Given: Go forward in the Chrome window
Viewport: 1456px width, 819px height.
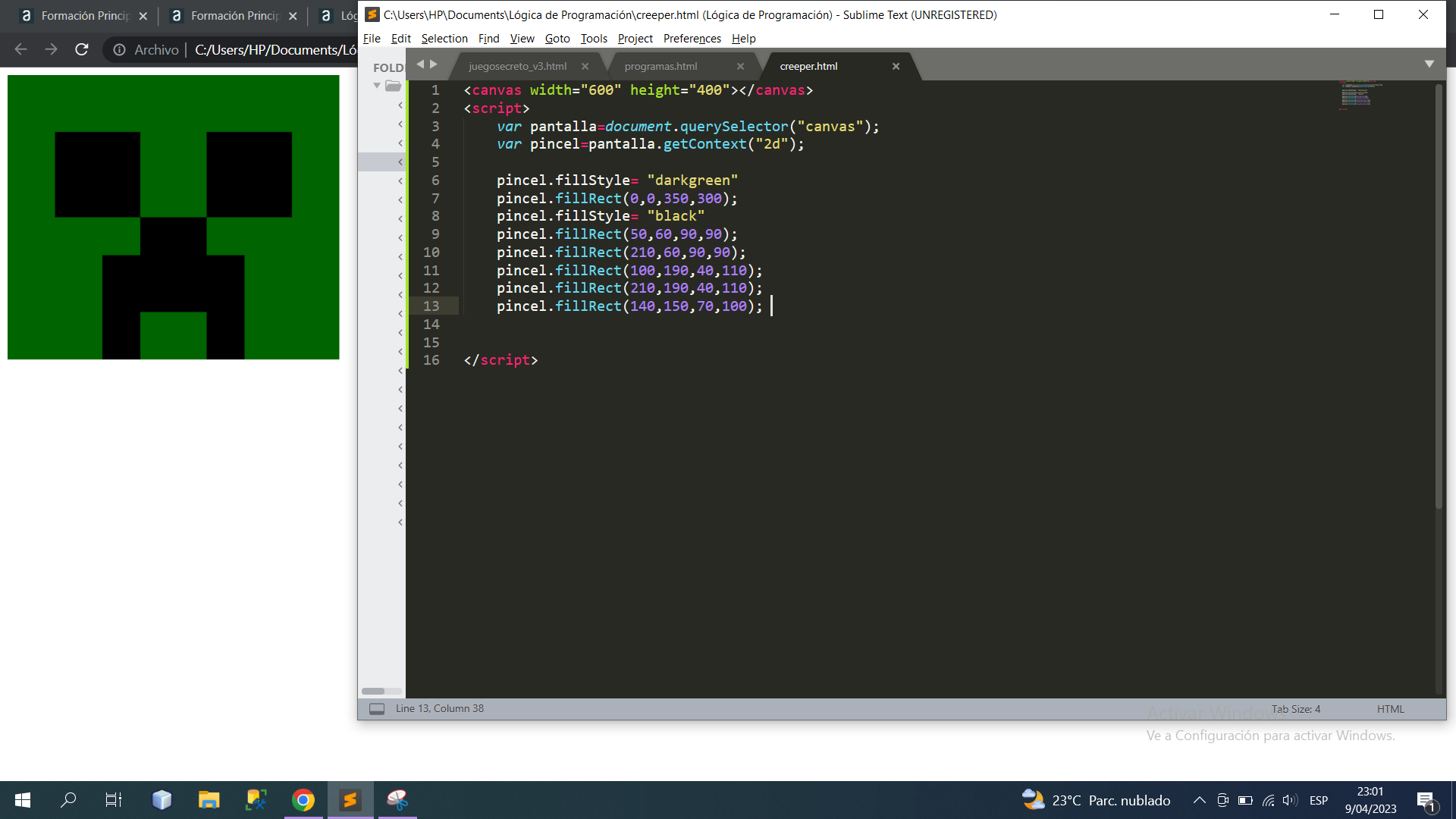Looking at the screenshot, I should [51, 49].
